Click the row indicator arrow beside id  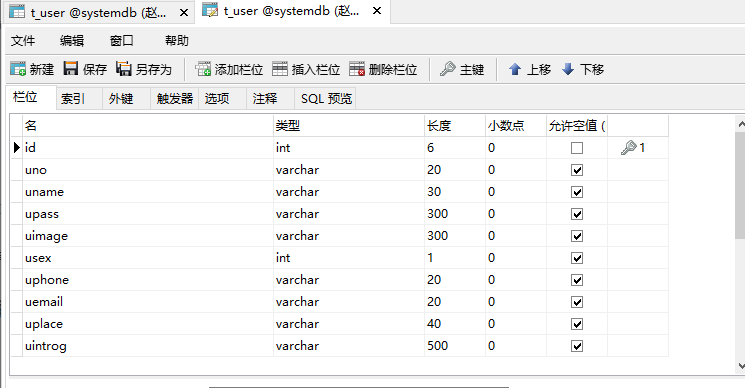17,148
